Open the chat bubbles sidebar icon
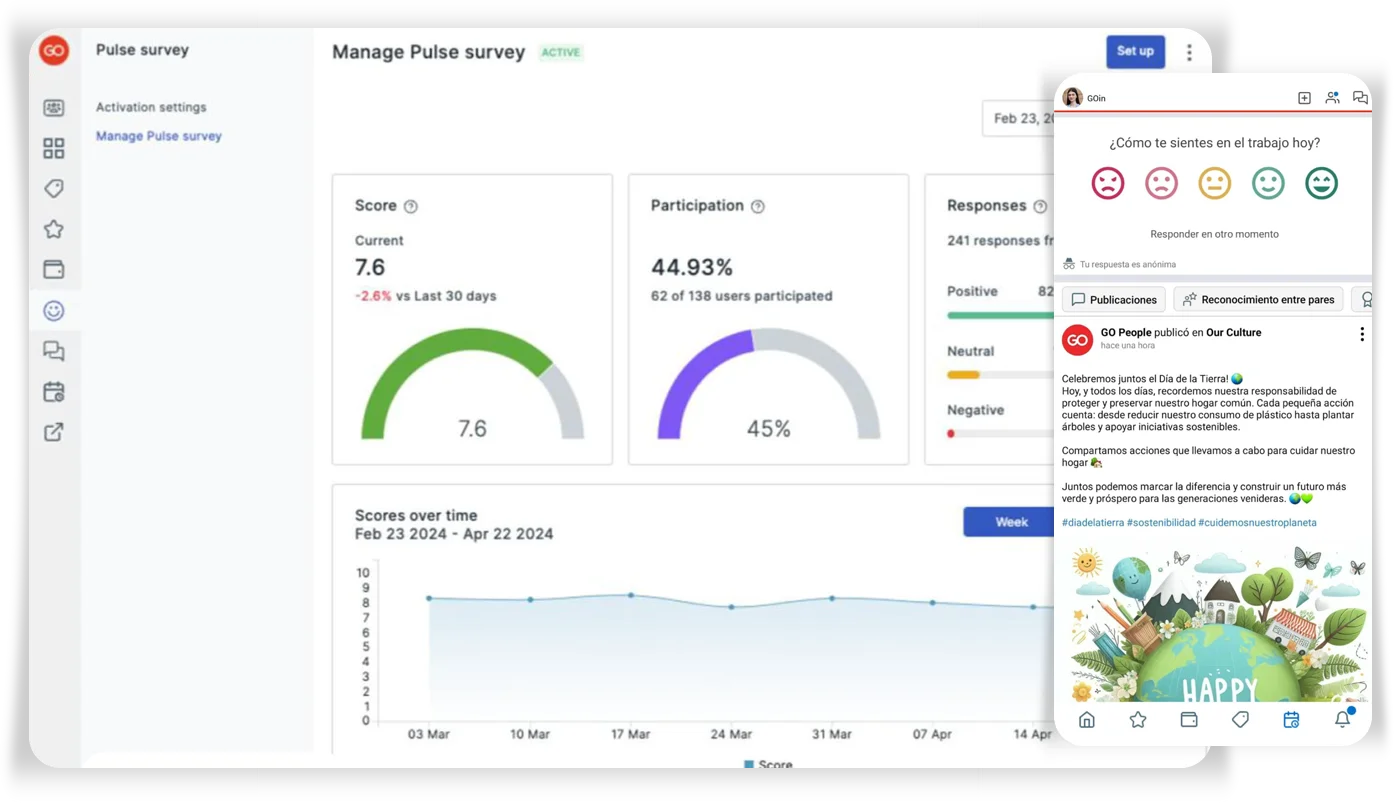The width and height of the screenshot is (1394, 803). pos(54,351)
